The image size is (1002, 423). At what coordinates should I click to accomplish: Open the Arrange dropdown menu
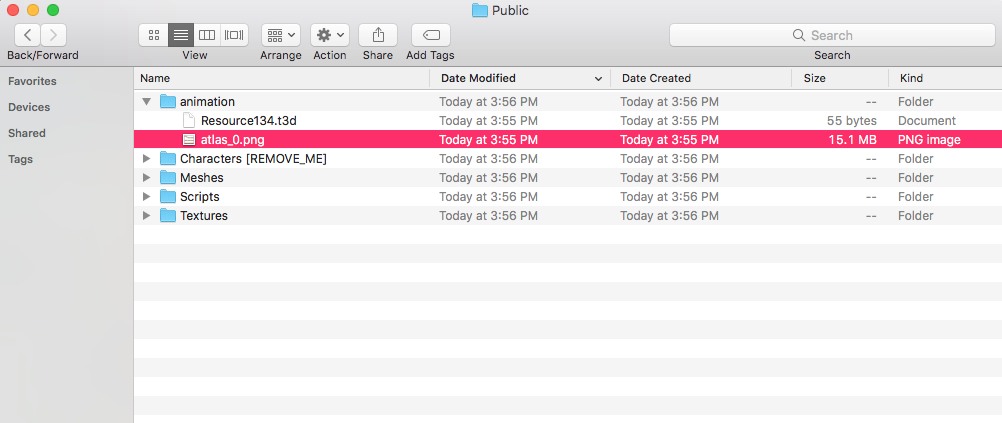(x=280, y=35)
